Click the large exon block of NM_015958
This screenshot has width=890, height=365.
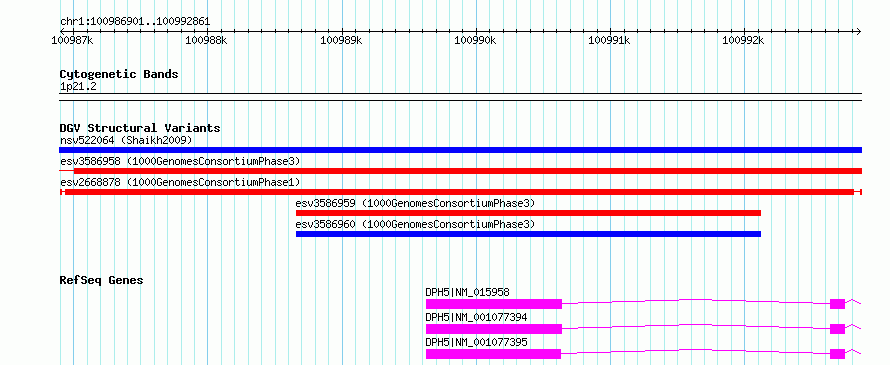494,304
